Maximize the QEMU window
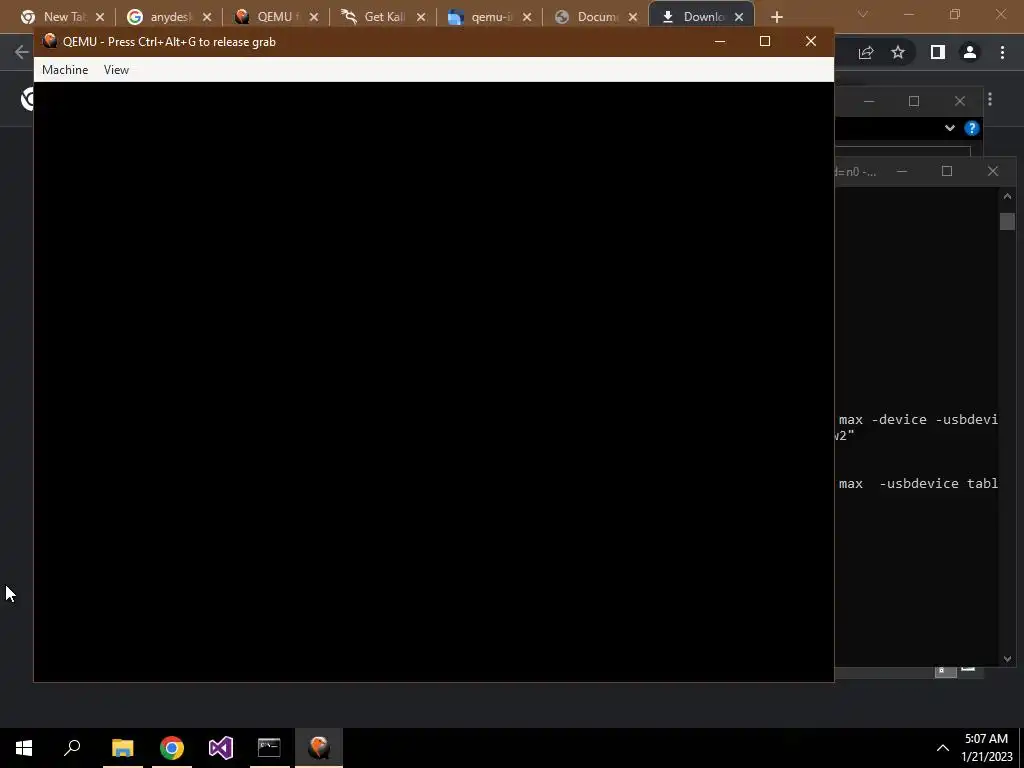 (765, 41)
